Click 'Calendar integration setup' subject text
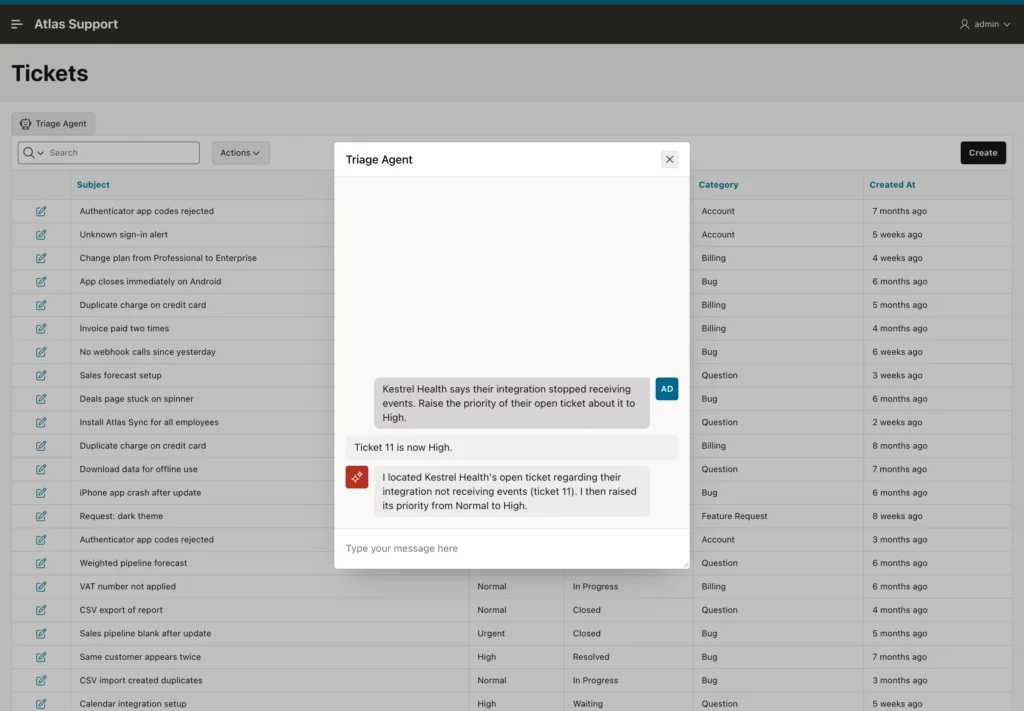This screenshot has width=1024, height=711. [x=133, y=704]
